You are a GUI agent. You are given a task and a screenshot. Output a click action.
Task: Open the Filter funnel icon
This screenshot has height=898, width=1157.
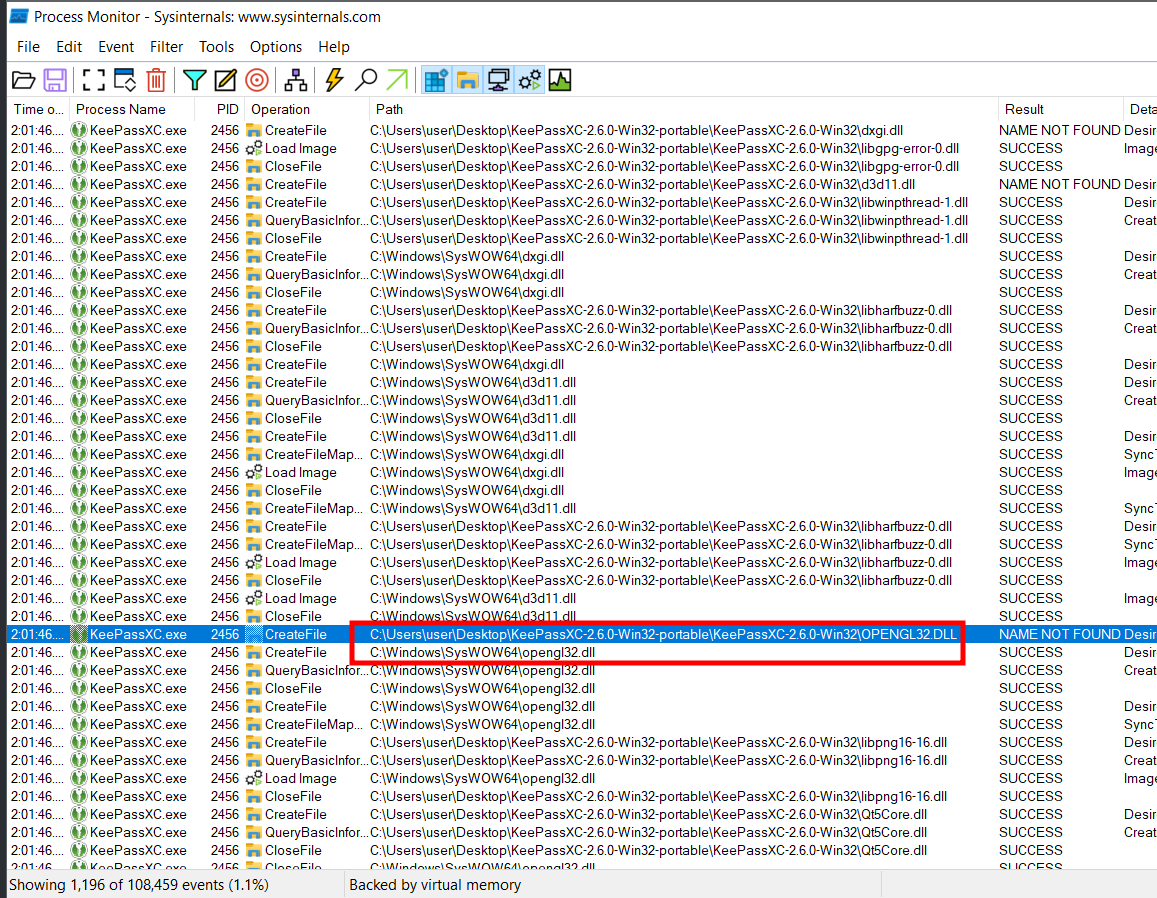(x=195, y=80)
